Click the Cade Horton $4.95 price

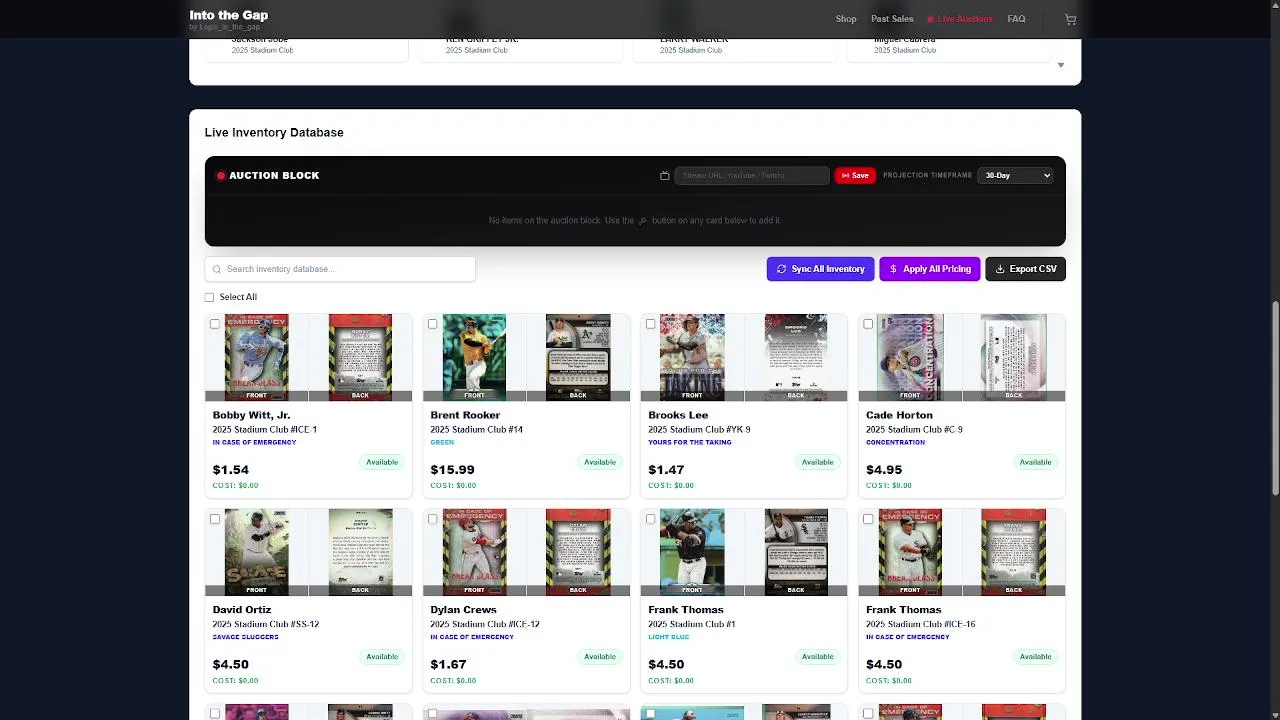point(884,470)
